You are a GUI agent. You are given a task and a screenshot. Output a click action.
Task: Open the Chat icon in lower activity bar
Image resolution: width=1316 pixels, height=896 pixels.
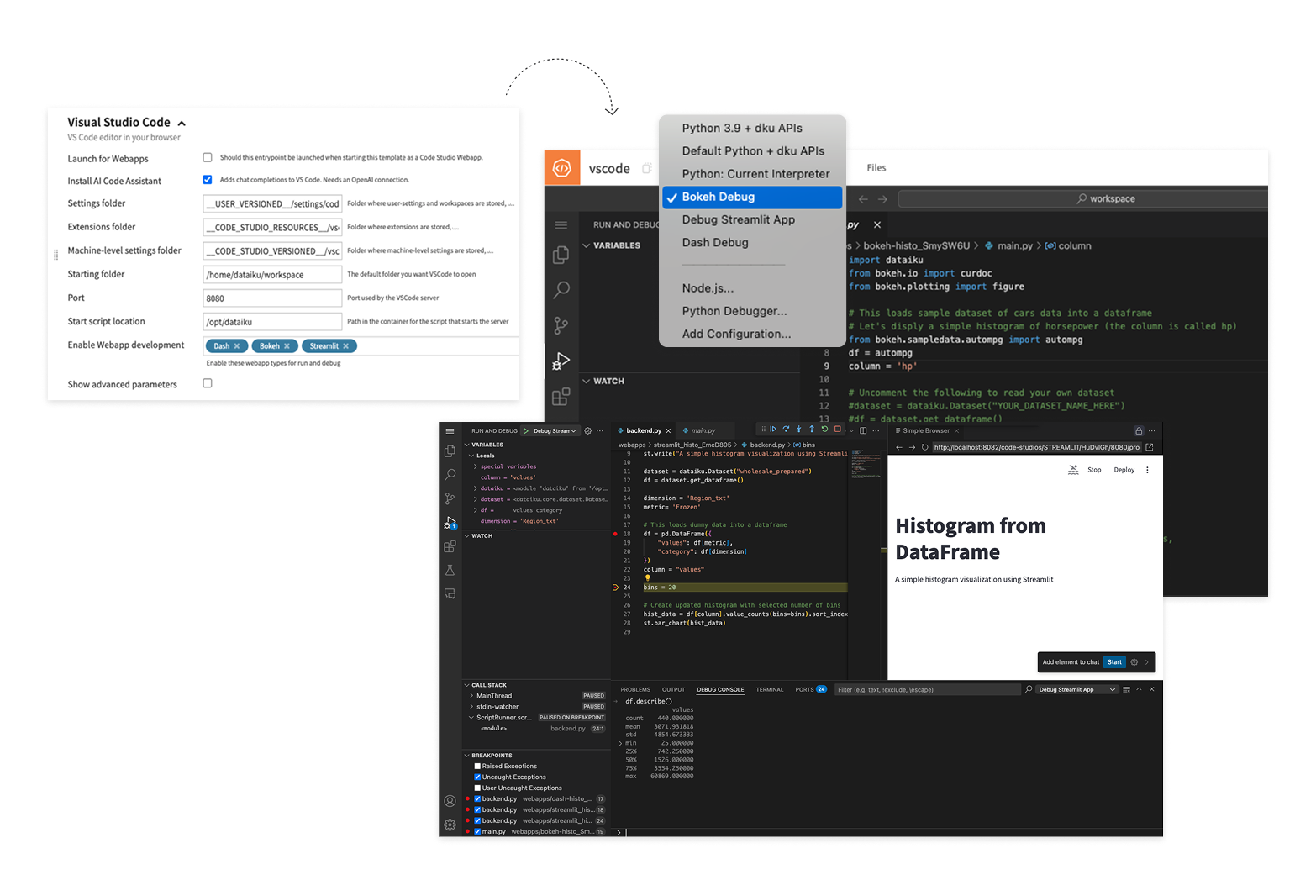click(450, 593)
